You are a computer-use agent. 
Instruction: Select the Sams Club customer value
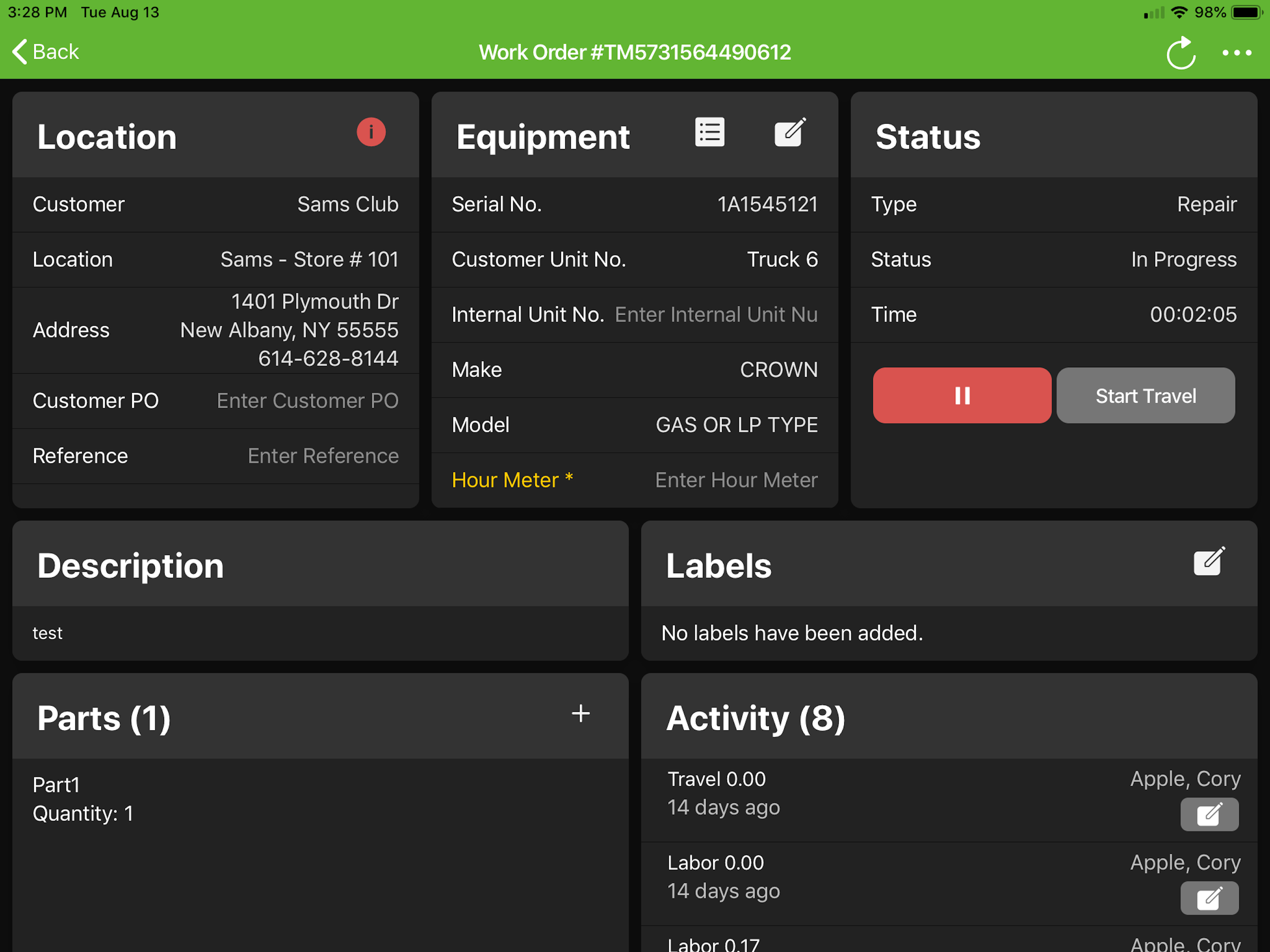[348, 205]
